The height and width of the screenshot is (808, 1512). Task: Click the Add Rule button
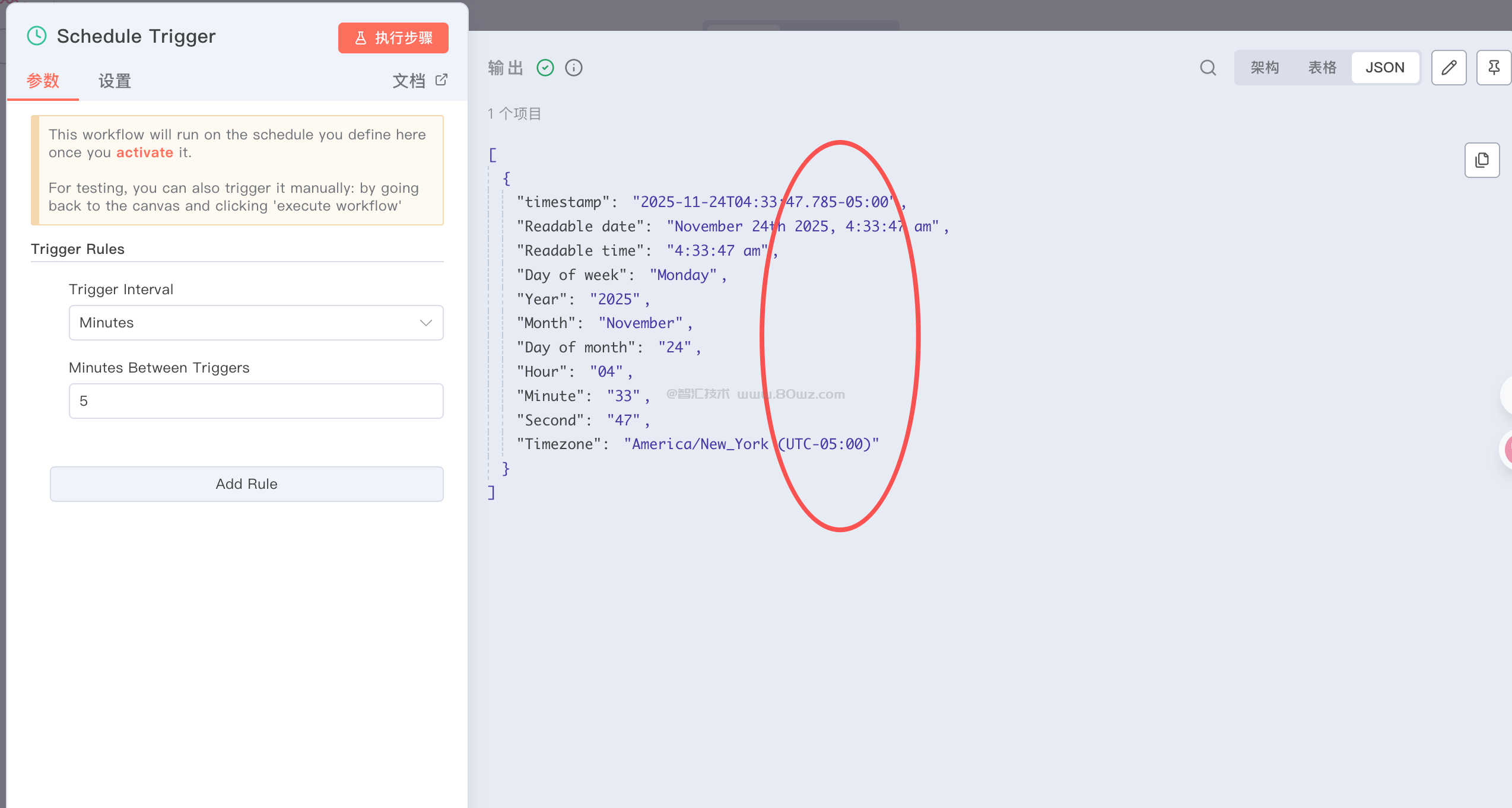246,484
